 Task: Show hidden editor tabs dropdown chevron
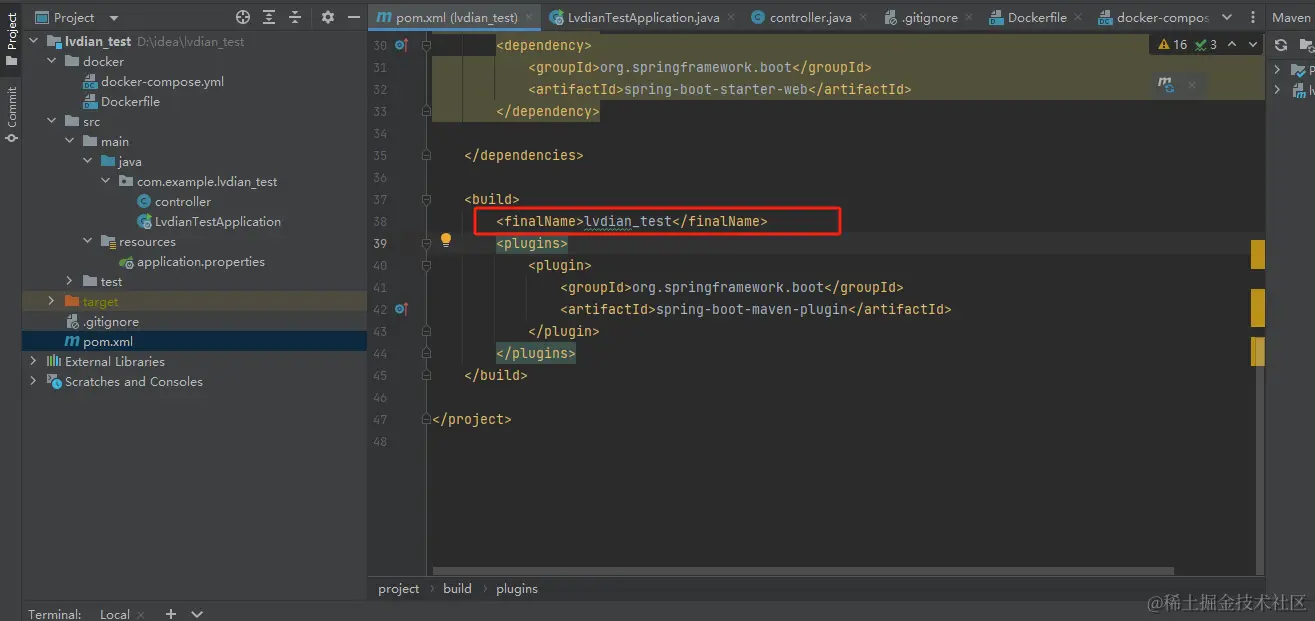tap(1225, 17)
